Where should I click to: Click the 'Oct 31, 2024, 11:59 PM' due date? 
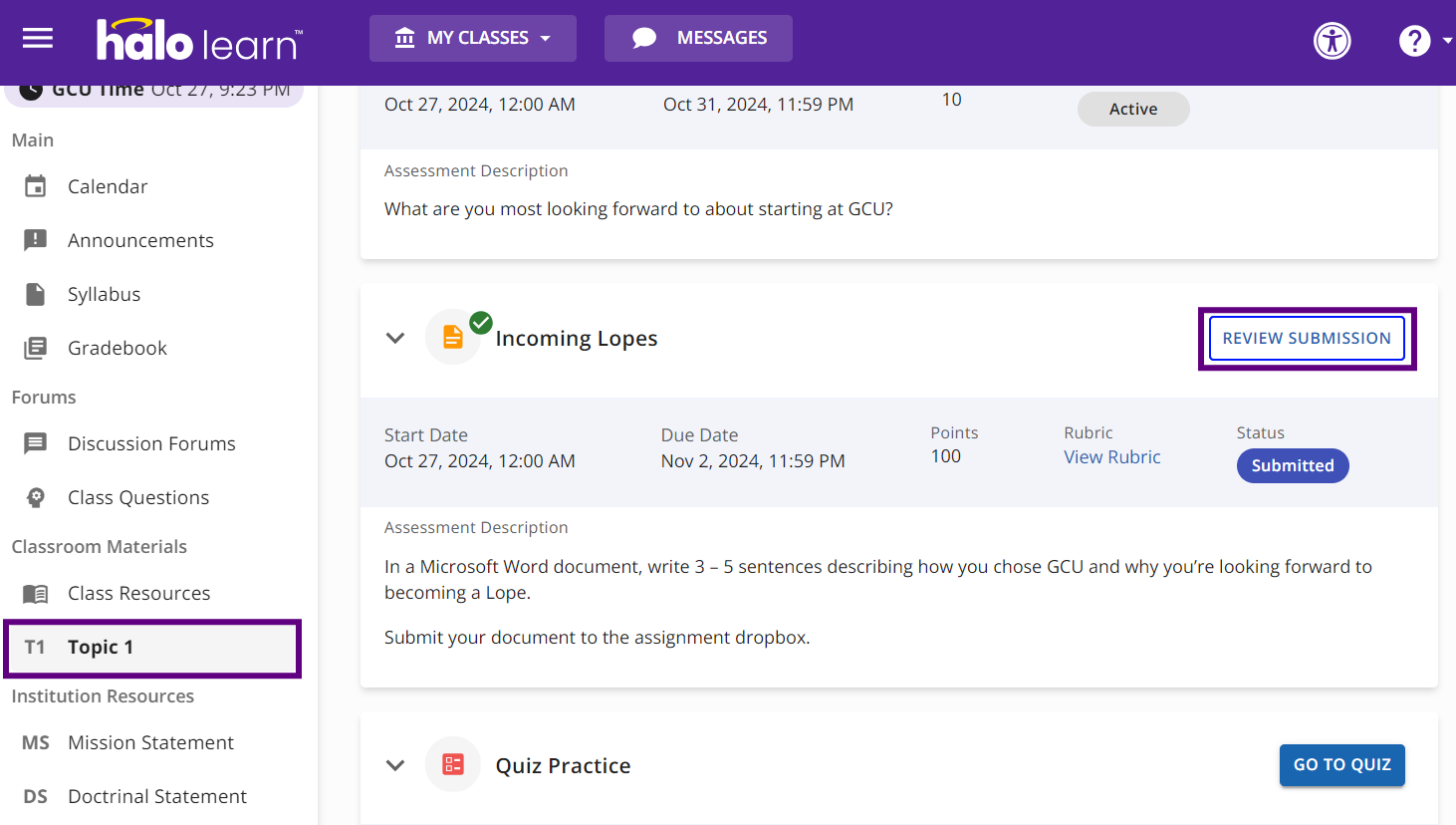pos(759,104)
